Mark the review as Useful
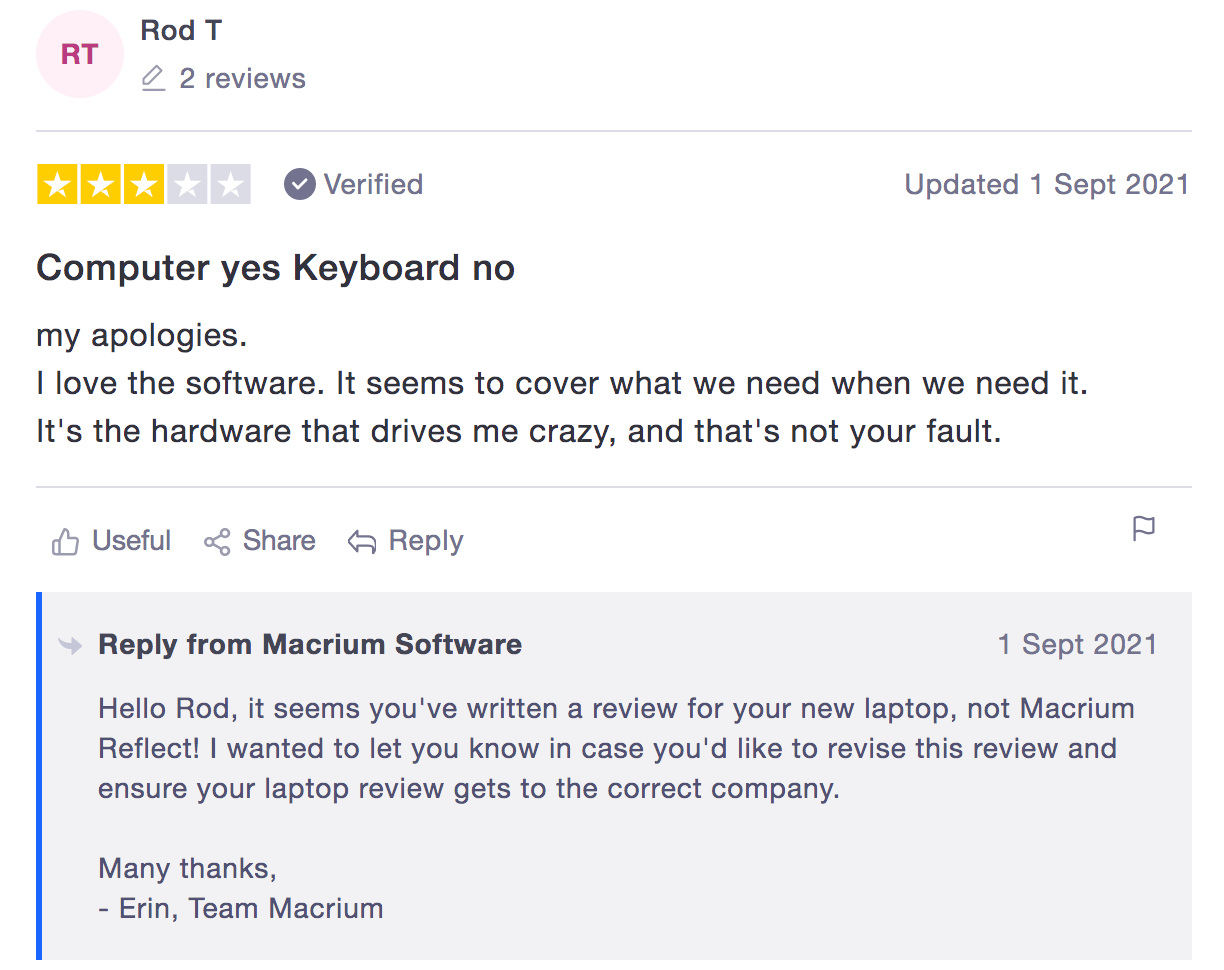Viewport: 1224px width, 970px height. point(131,541)
